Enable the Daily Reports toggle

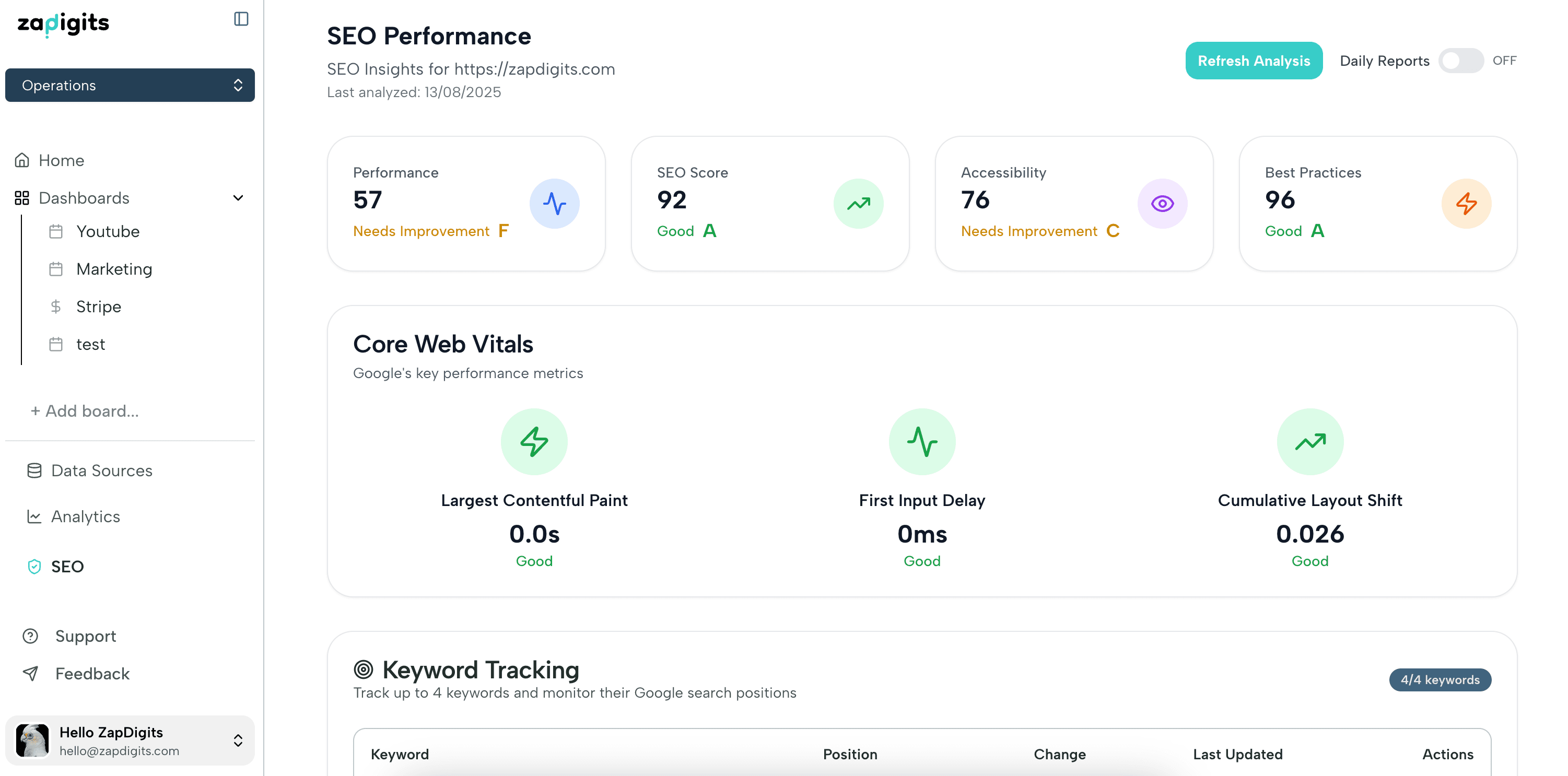(x=1460, y=60)
